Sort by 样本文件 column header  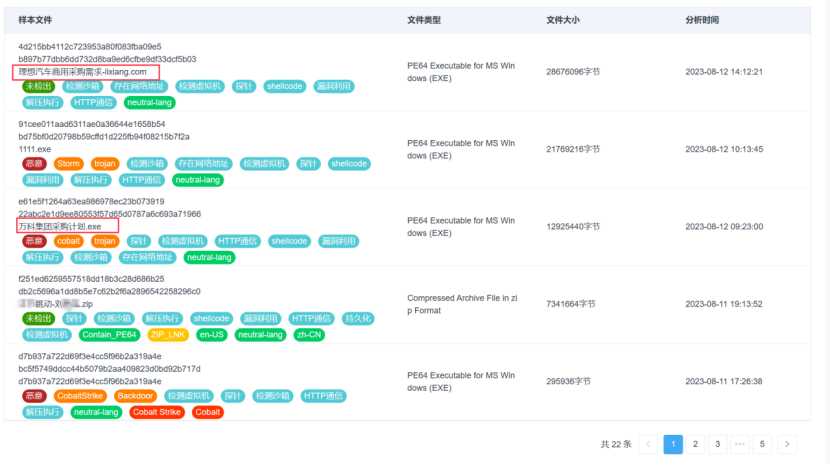35,20
